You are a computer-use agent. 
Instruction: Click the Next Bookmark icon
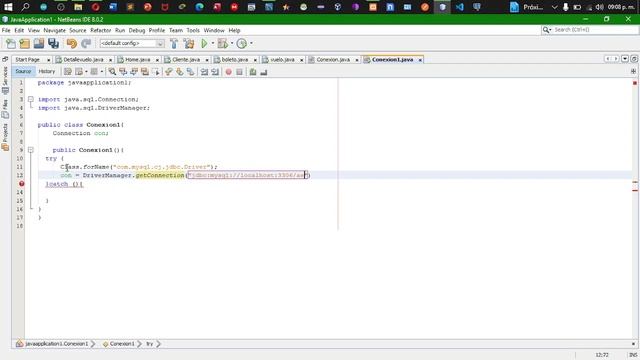180,72
